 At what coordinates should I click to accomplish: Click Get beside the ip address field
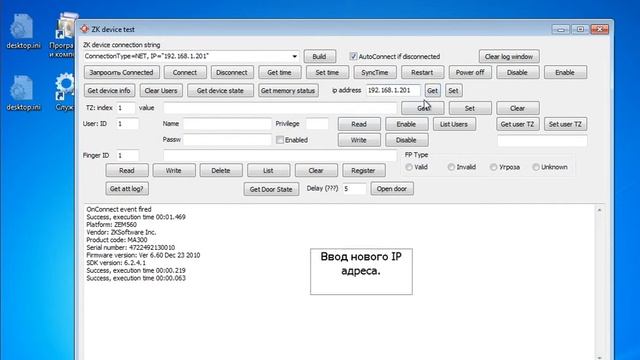[433, 91]
